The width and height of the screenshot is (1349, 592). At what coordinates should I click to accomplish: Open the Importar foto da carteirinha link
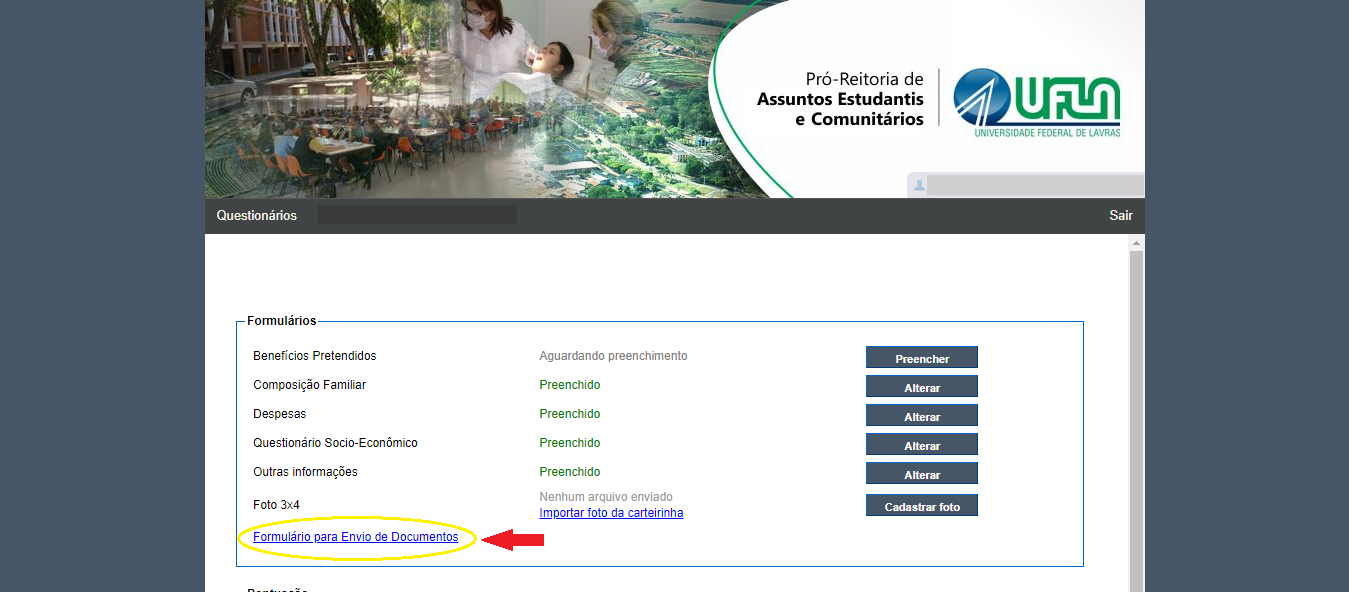(x=611, y=513)
